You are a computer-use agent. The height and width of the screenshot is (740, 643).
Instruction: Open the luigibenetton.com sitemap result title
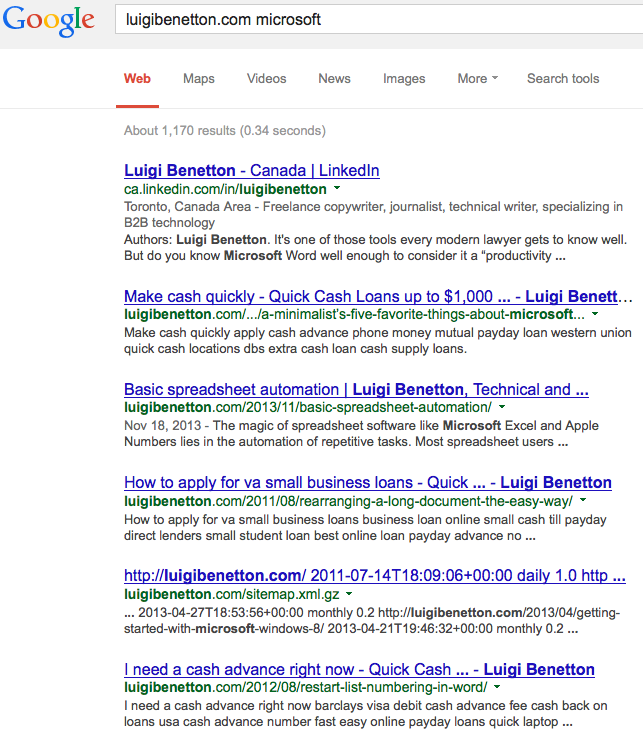pos(375,575)
